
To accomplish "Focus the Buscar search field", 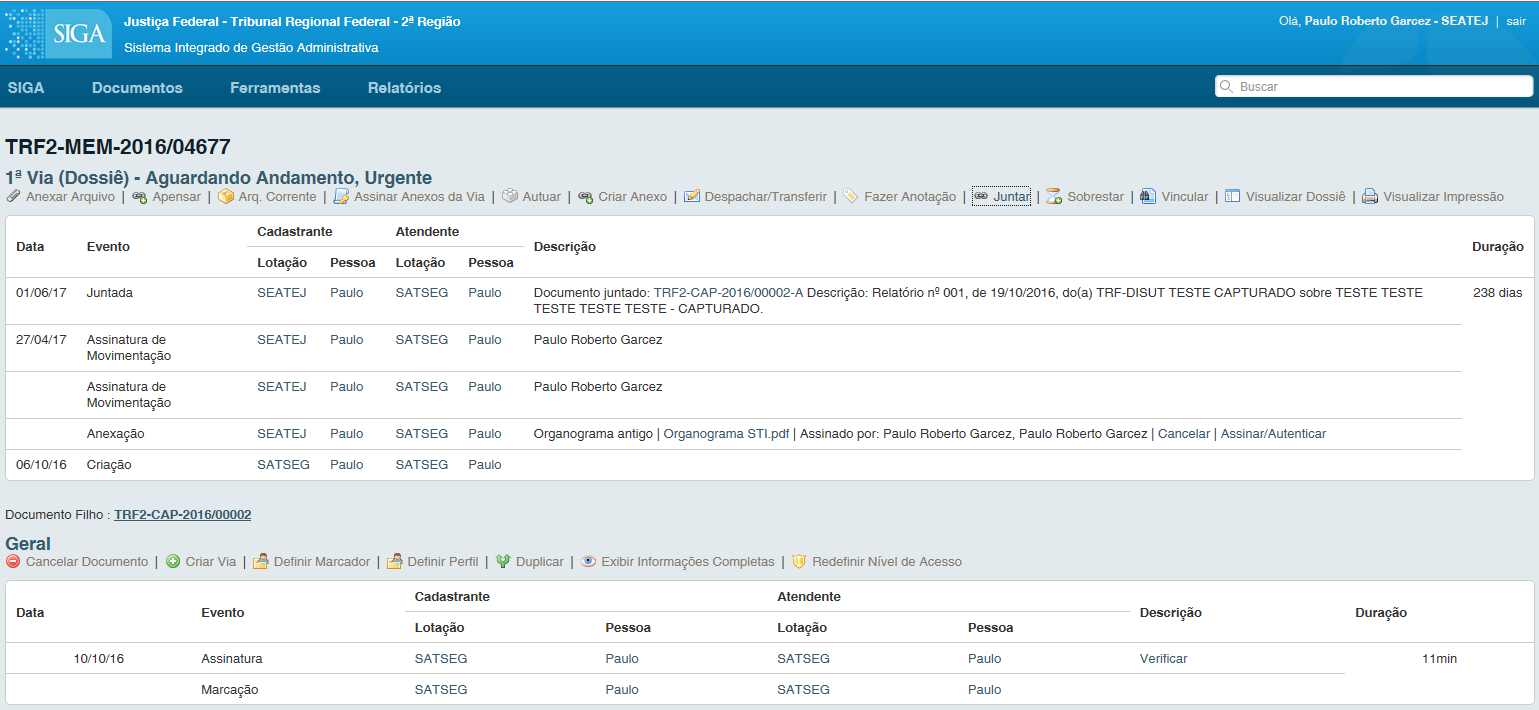I will pyautogui.click(x=1374, y=87).
